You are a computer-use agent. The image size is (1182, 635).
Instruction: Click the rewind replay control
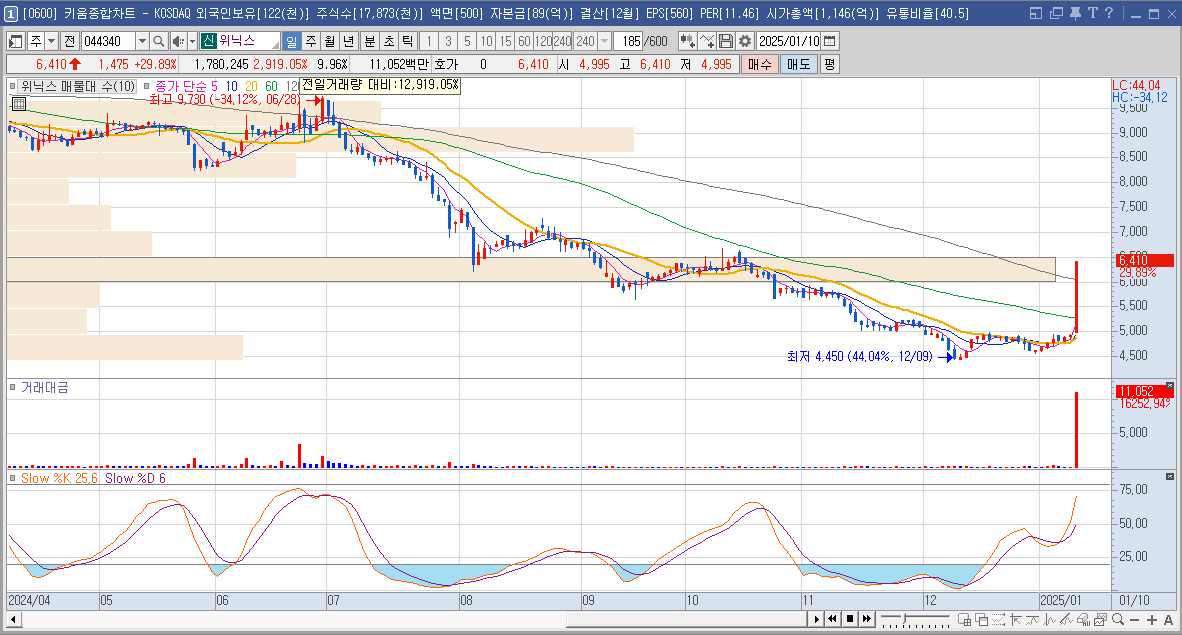(832, 619)
